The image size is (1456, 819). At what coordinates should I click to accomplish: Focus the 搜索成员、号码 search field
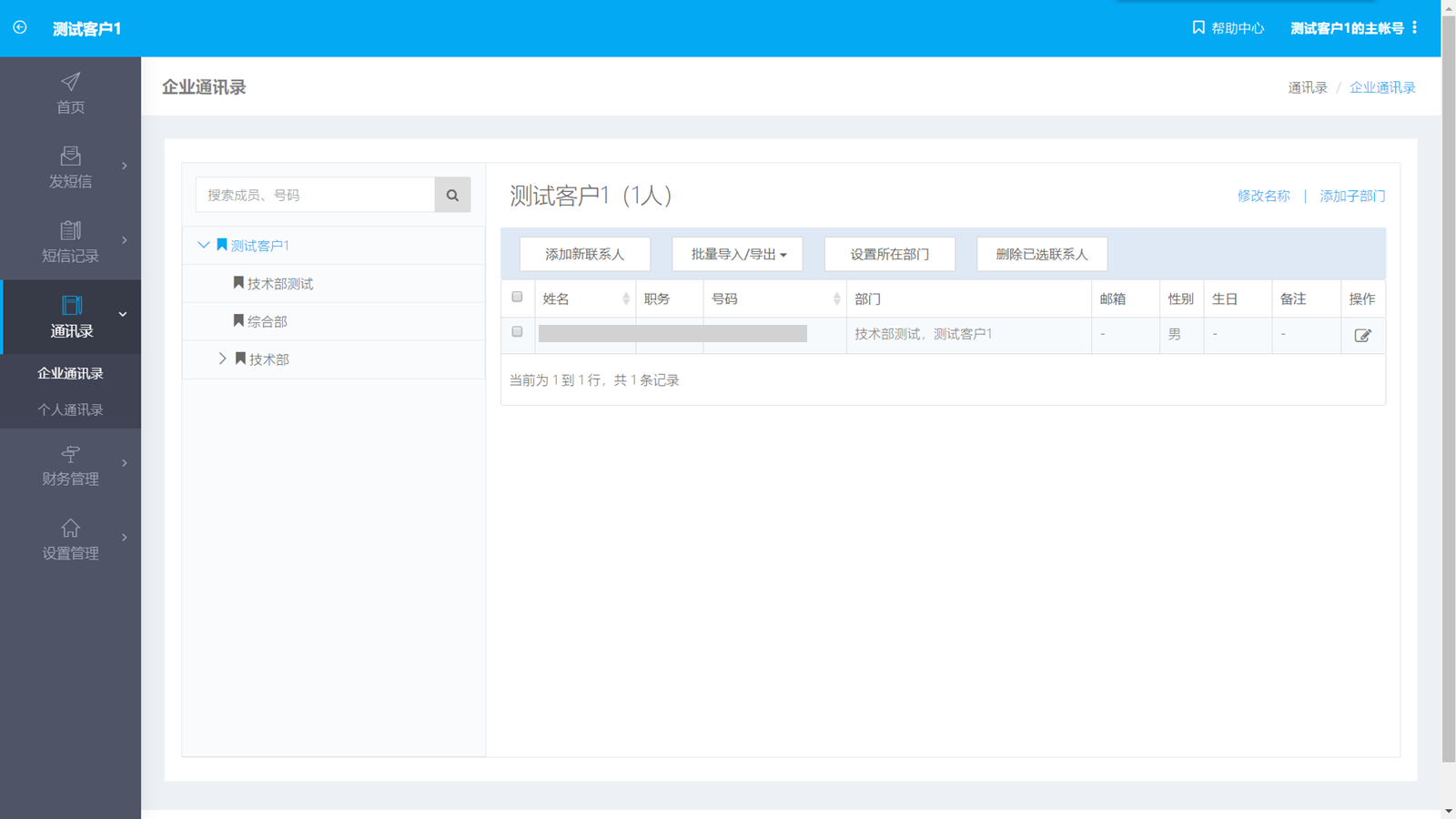(x=315, y=195)
